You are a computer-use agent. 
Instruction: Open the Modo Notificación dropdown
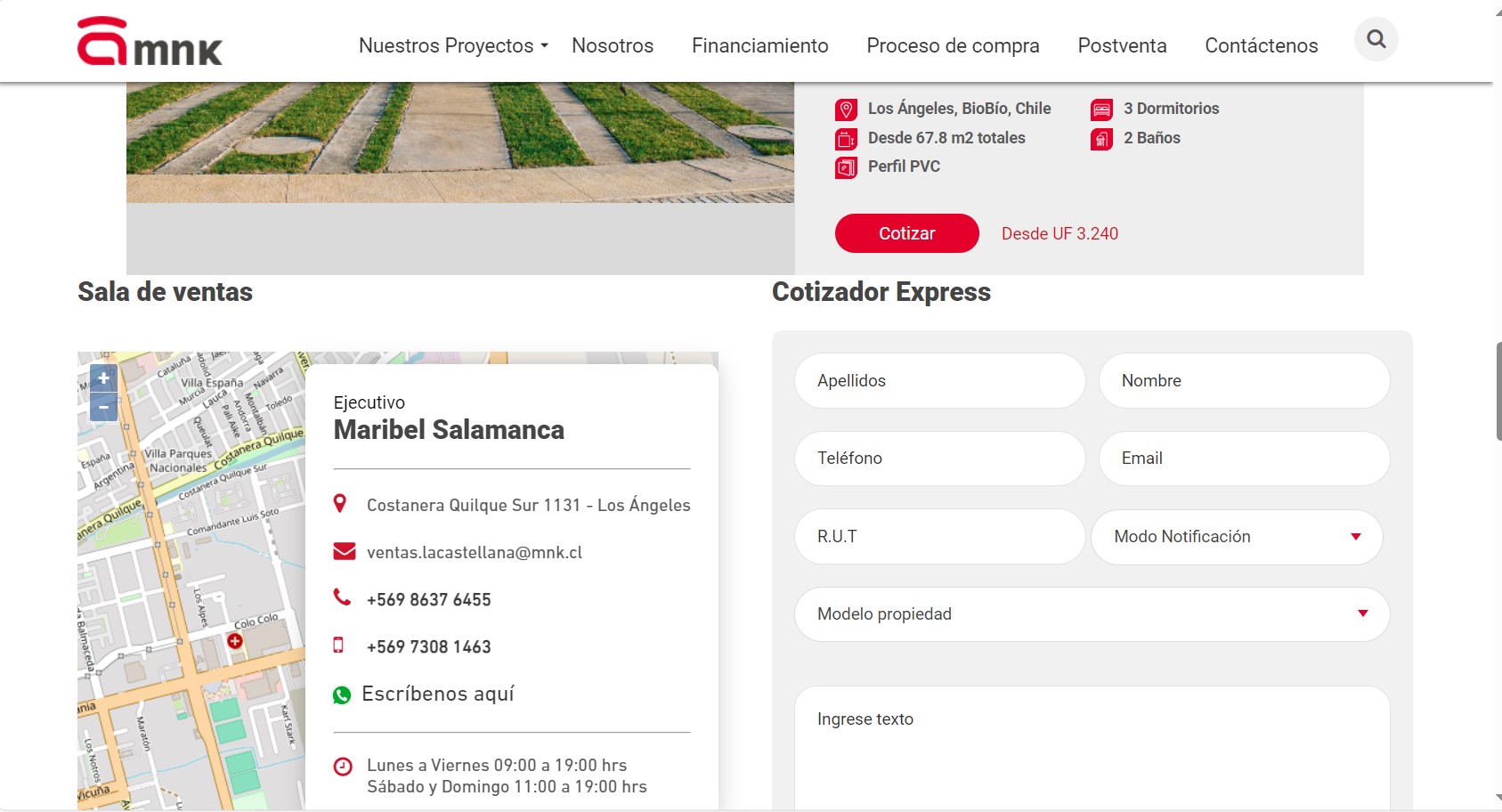pos(1237,536)
